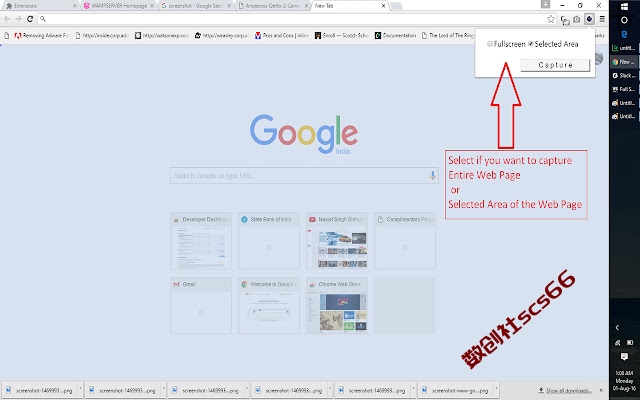640x400 pixels.
Task: Open screenshot-www-go...png downloaded file
Action: (456, 391)
